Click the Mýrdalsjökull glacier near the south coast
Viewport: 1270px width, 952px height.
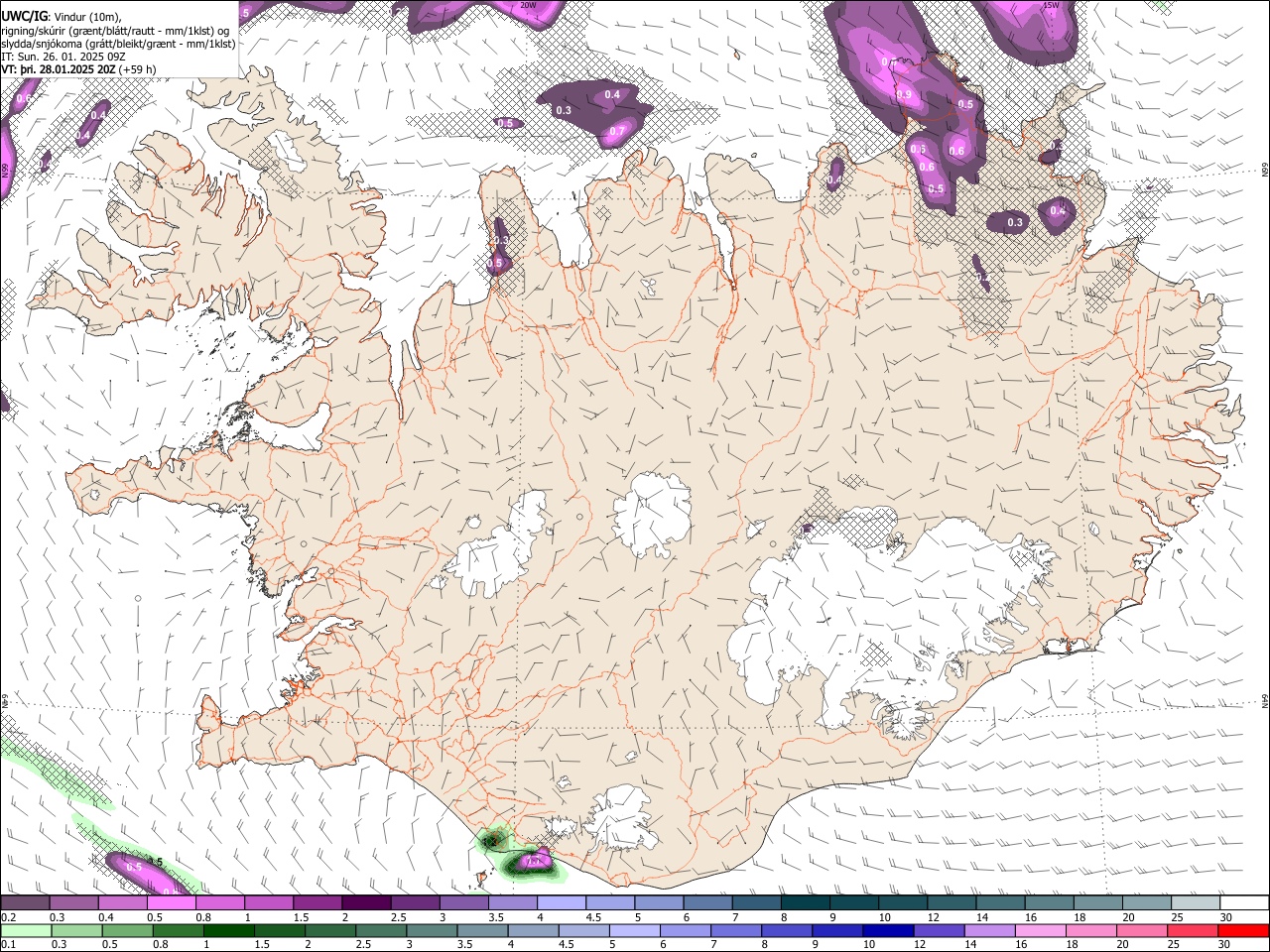(622, 818)
